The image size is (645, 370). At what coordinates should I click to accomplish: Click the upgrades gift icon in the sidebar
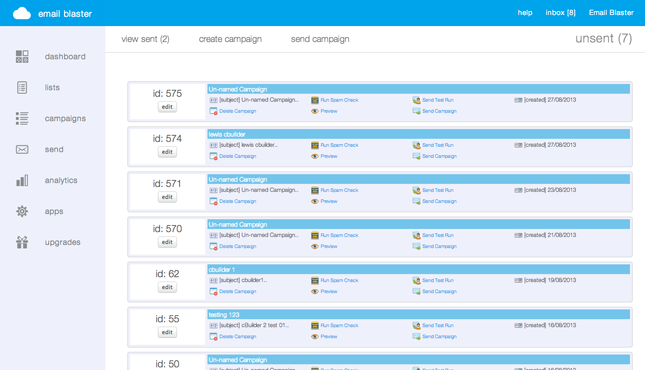22,242
